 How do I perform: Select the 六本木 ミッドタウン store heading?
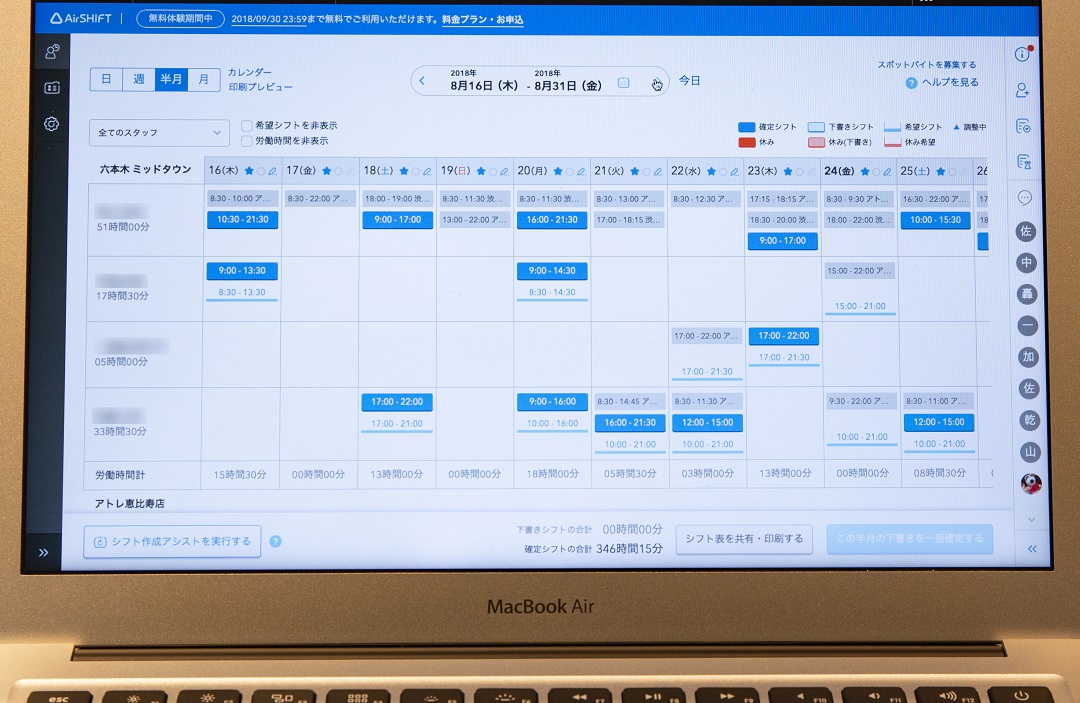[x=145, y=169]
